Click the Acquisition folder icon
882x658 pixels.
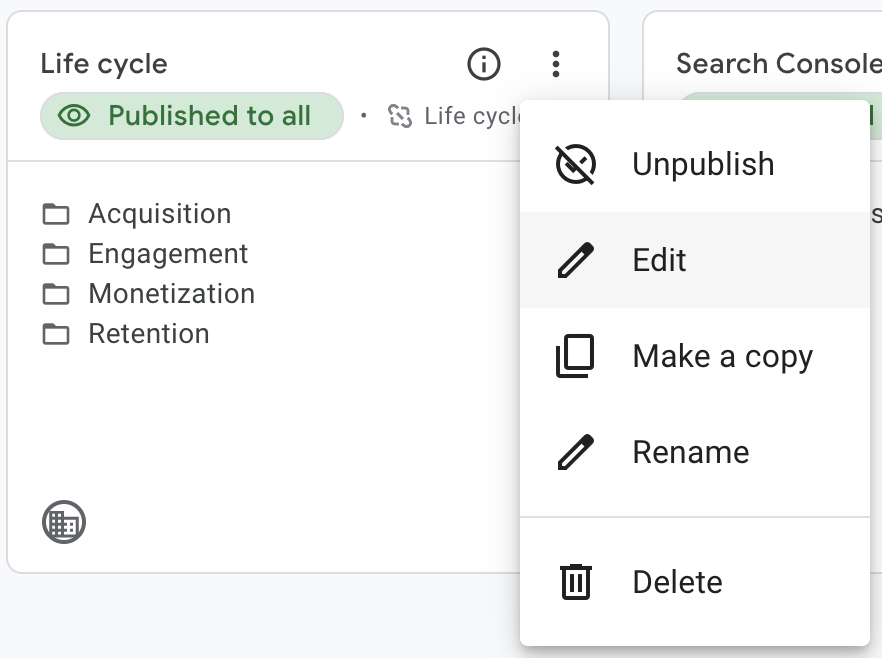click(x=56, y=214)
